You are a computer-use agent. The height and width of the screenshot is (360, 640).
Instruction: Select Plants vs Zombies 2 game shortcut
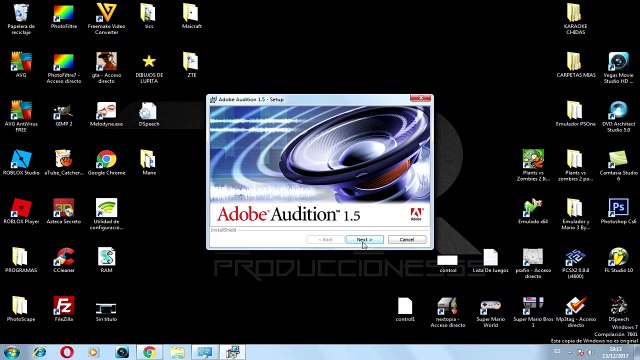pyautogui.click(x=533, y=165)
